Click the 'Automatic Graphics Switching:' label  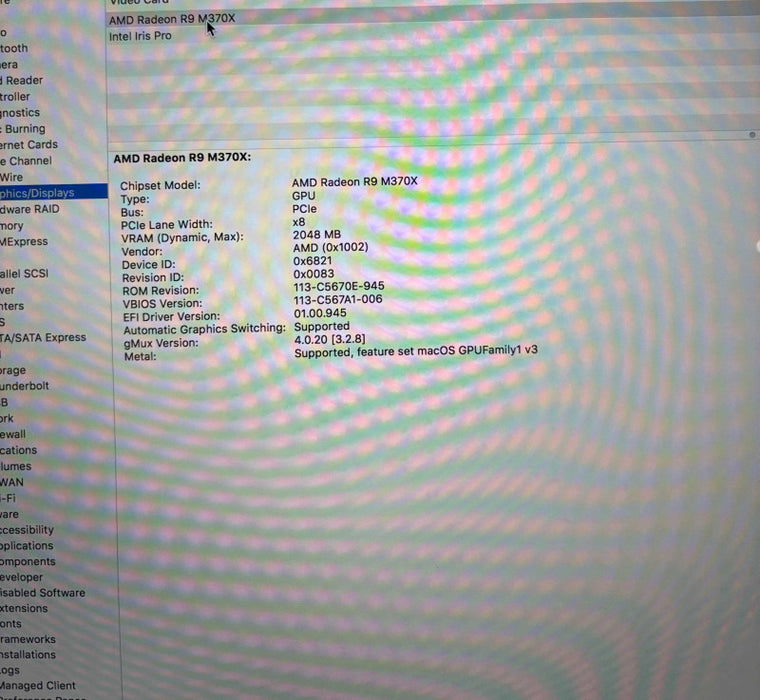(x=205, y=329)
